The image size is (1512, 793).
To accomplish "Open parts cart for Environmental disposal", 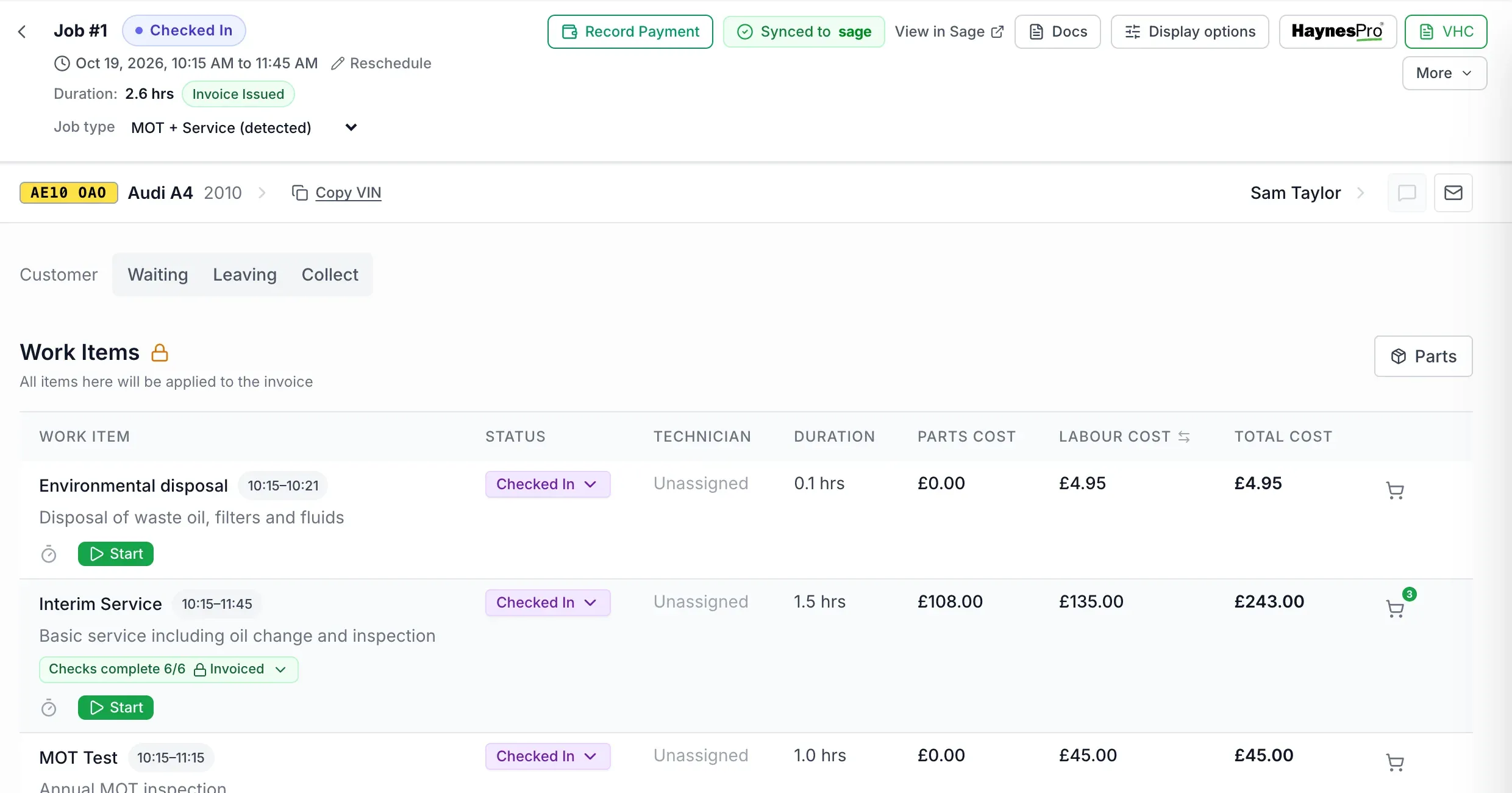I will click(1395, 490).
